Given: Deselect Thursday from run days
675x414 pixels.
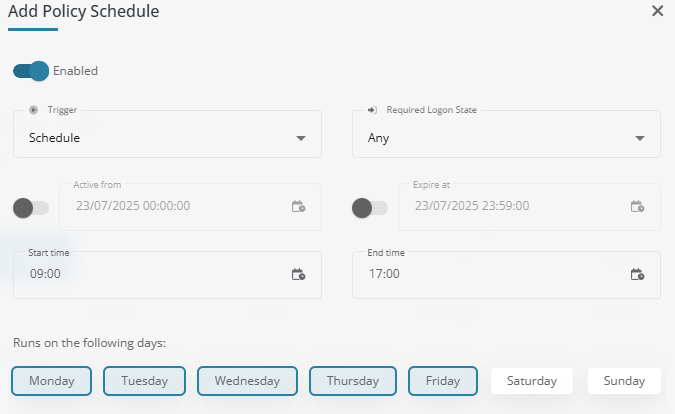Looking at the screenshot, I should click(352, 381).
